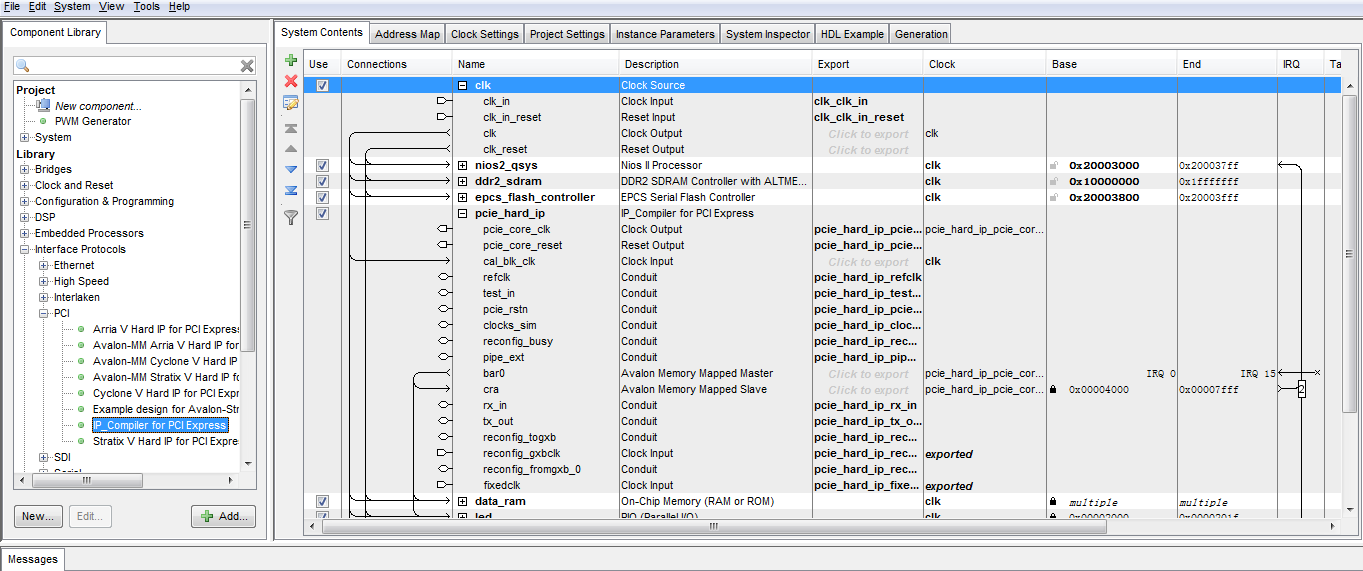Click the green plus add-component icon

pos(291,61)
